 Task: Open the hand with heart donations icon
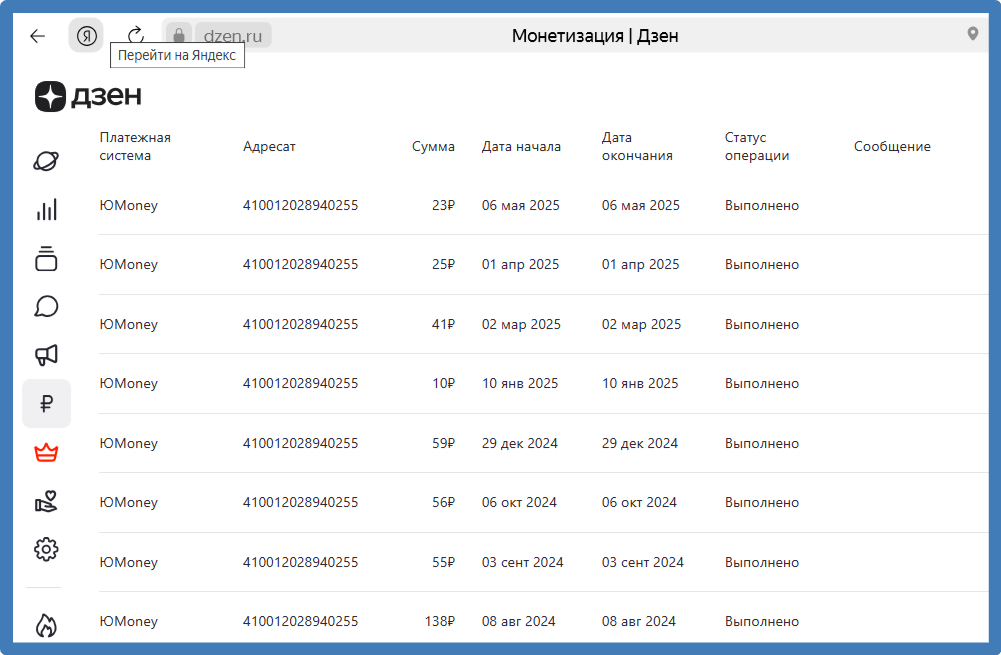click(x=46, y=501)
